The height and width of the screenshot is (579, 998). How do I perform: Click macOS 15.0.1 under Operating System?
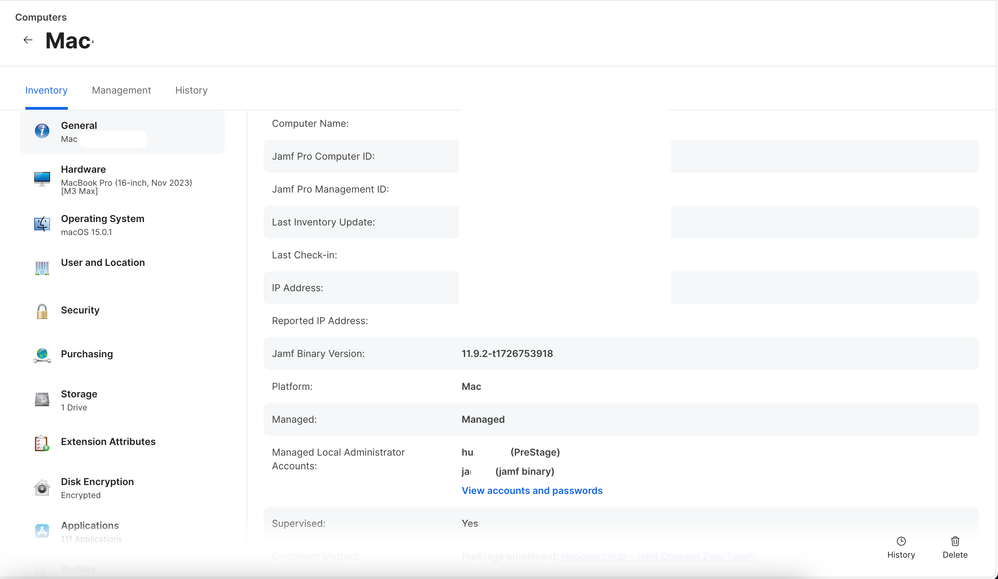(86, 232)
